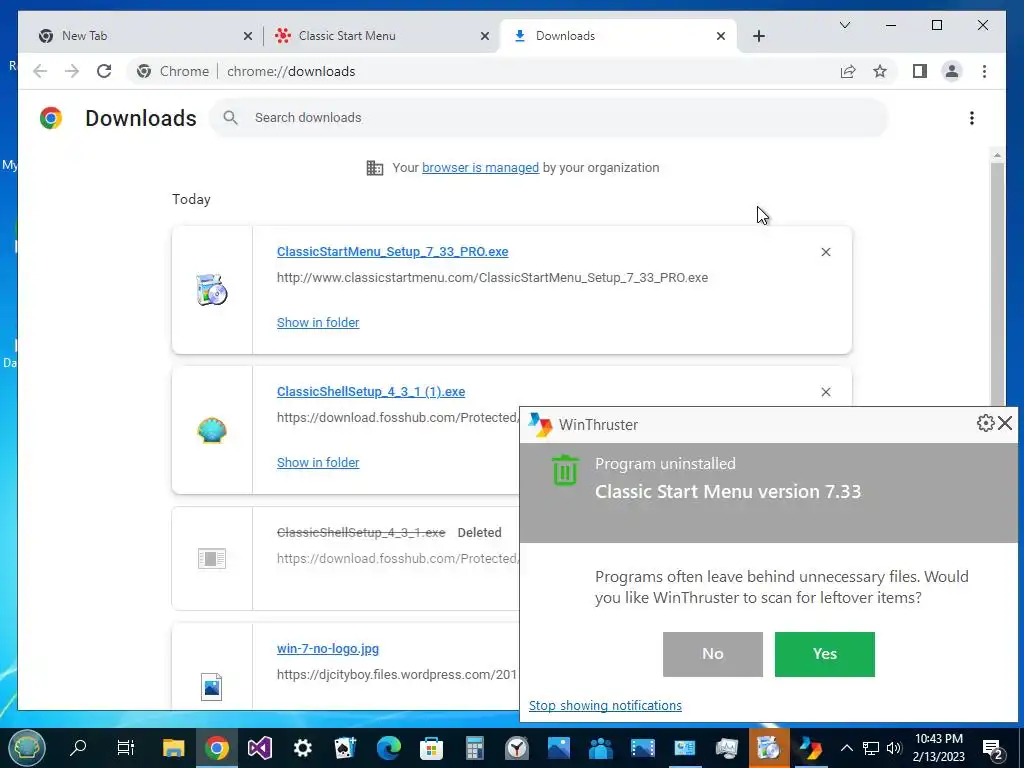Open Calculator from the taskbar
Screen dimensions: 1024x768
coord(474,747)
